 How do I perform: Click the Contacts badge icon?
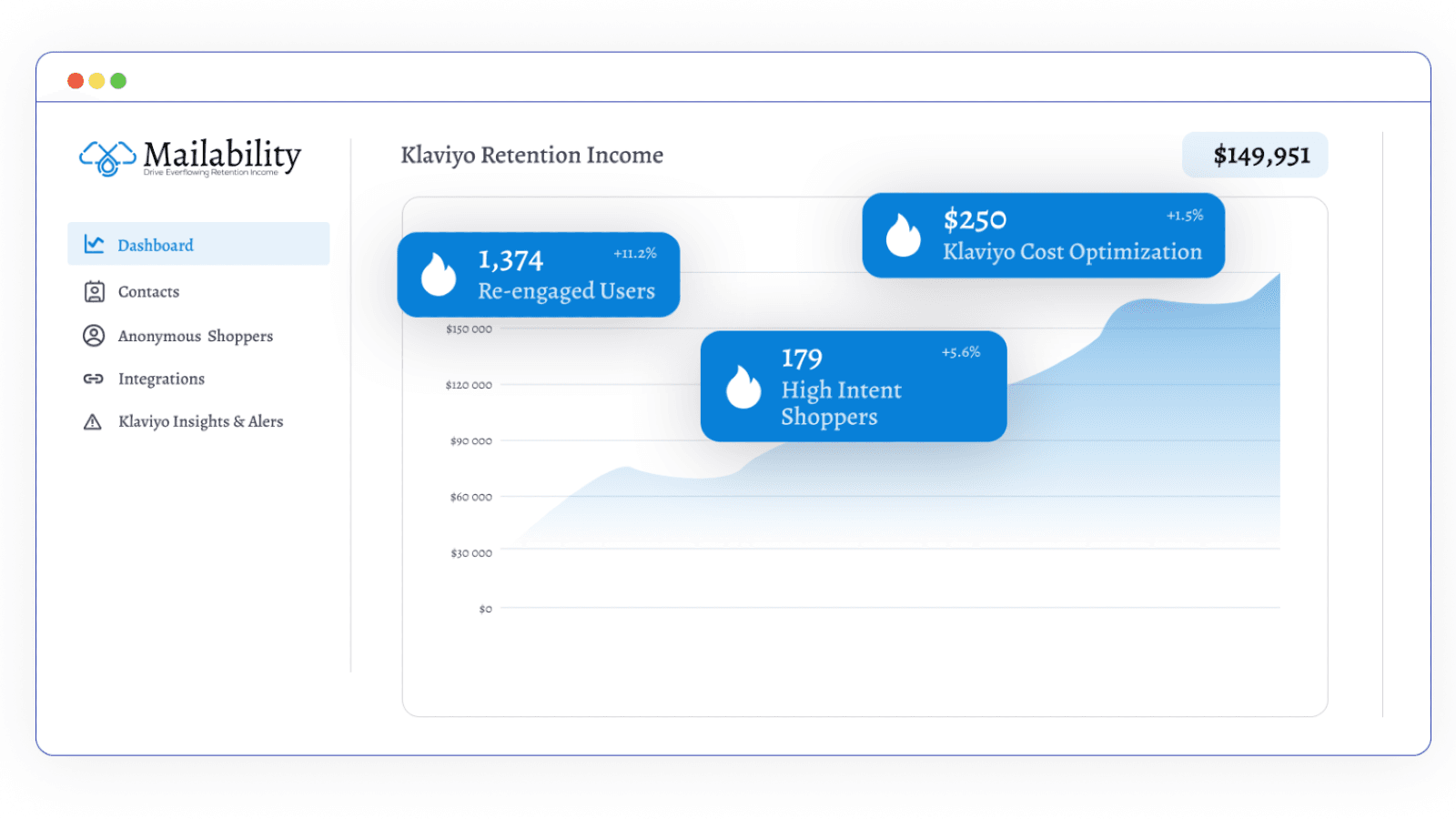tap(94, 291)
